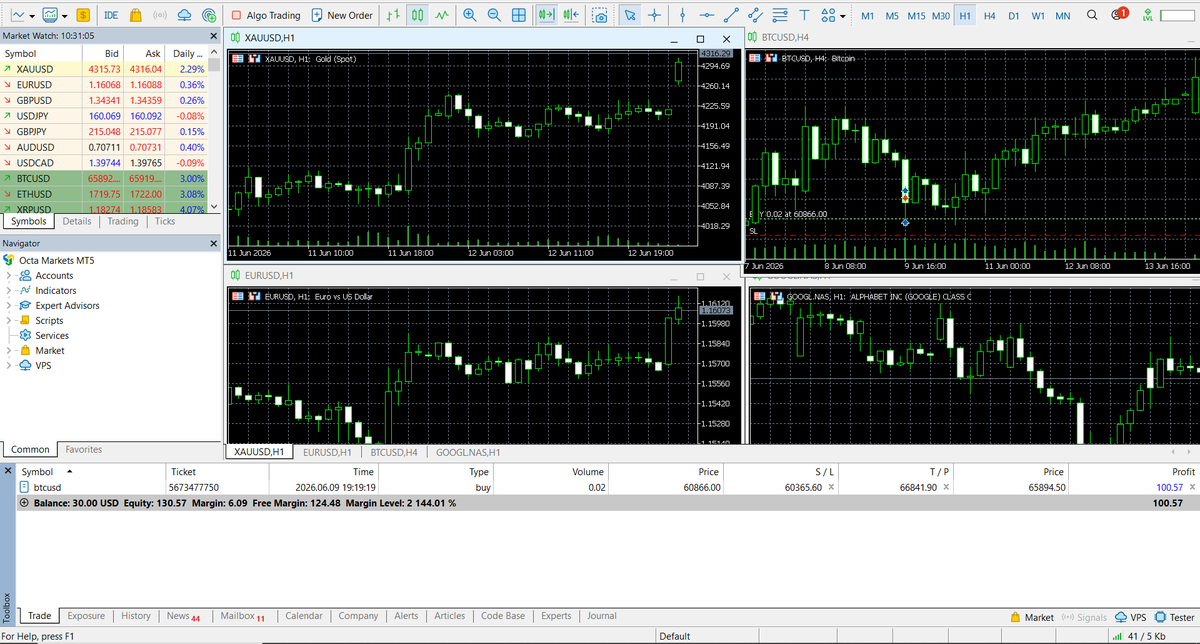Click the yellow dollar sign toolbar icon
Image resolution: width=1200 pixels, height=644 pixels.
[84, 15]
